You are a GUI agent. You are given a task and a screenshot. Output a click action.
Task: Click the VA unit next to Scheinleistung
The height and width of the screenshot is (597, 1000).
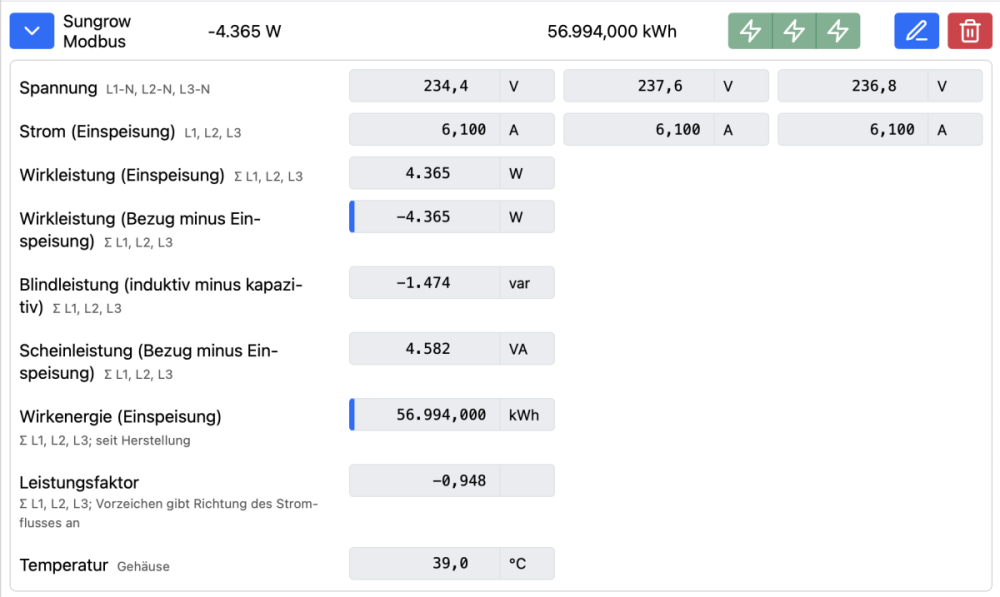coord(527,349)
